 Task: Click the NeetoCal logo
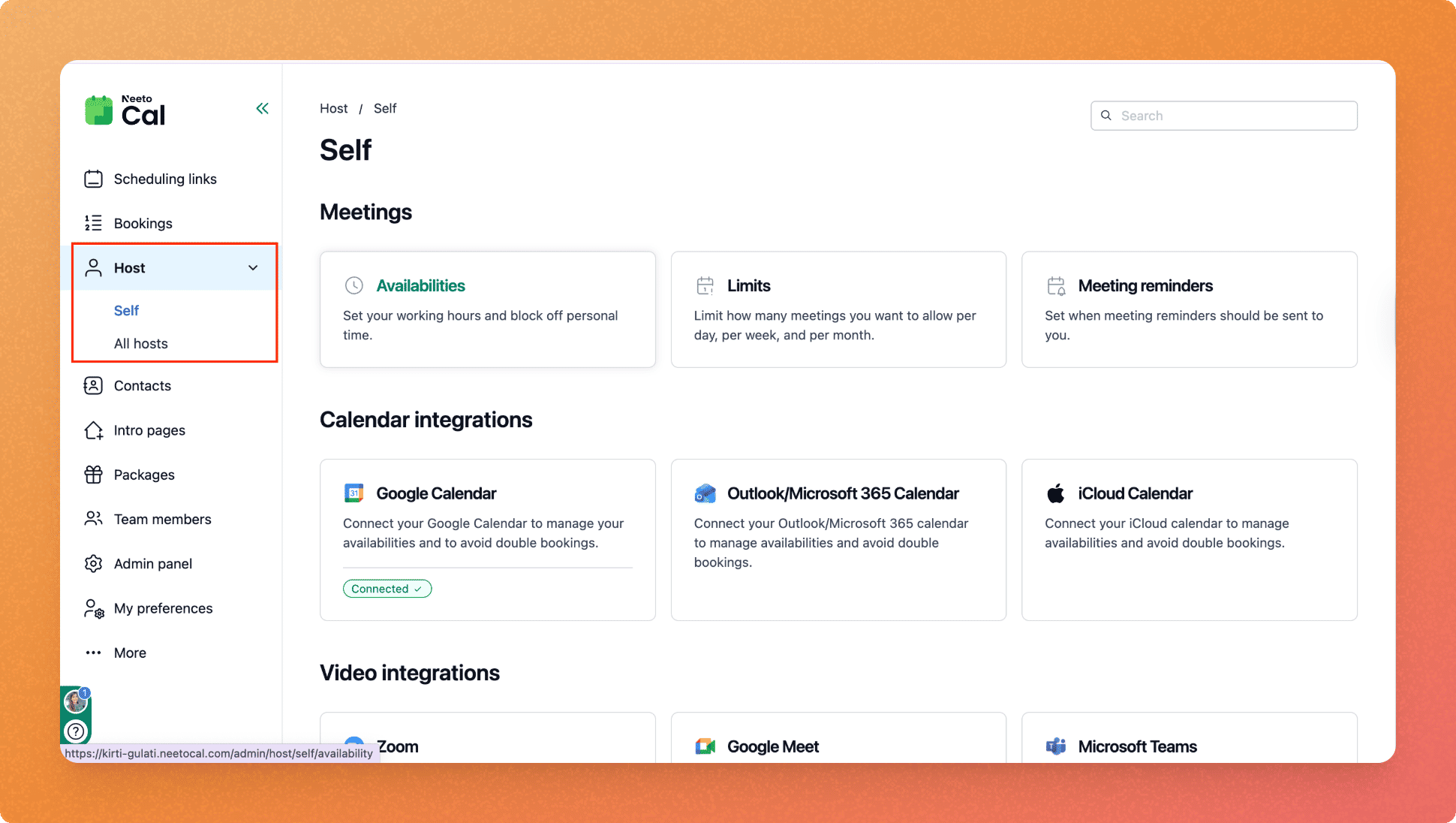coord(125,111)
